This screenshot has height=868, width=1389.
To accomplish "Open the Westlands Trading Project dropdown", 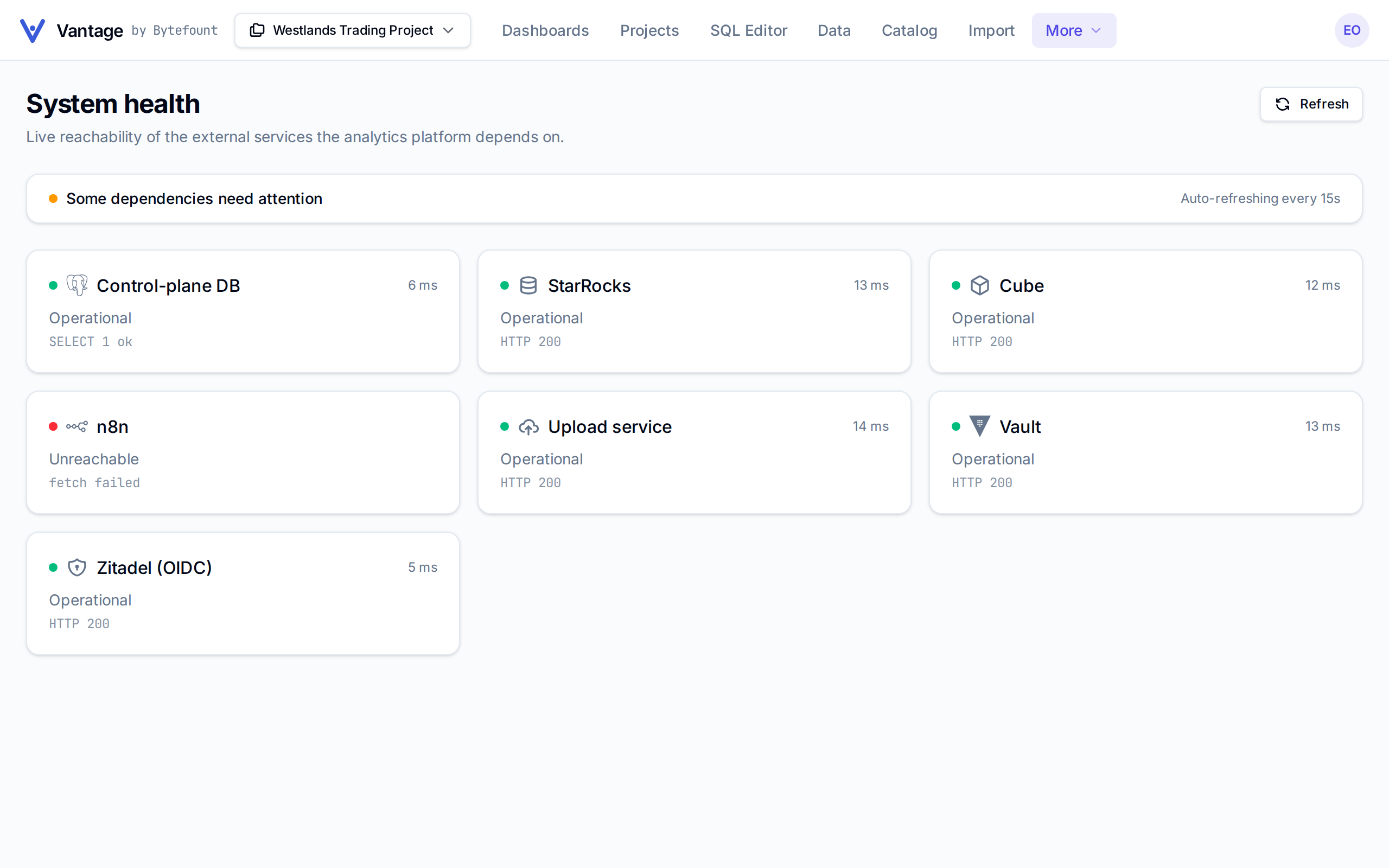I will click(x=353, y=30).
